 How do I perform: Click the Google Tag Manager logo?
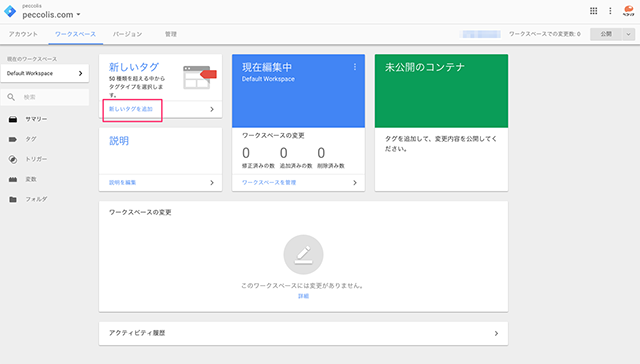[10, 11]
